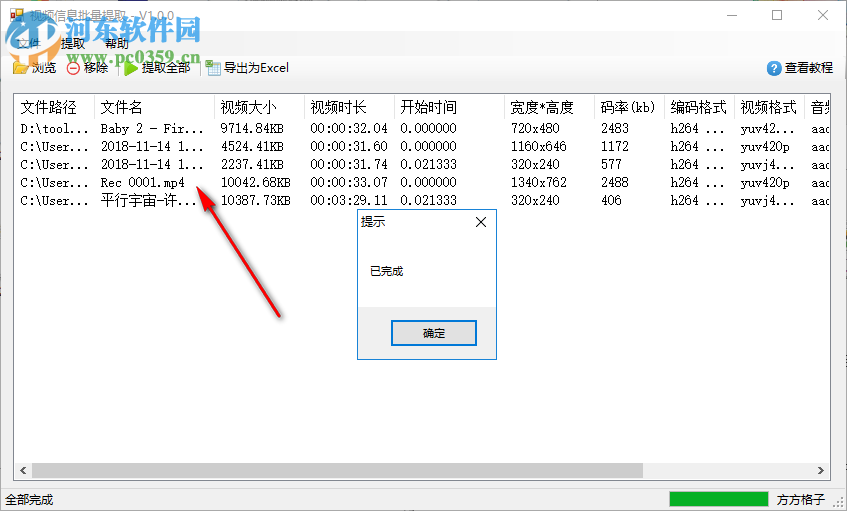Click the 宽度*高度 column header

pos(549,107)
